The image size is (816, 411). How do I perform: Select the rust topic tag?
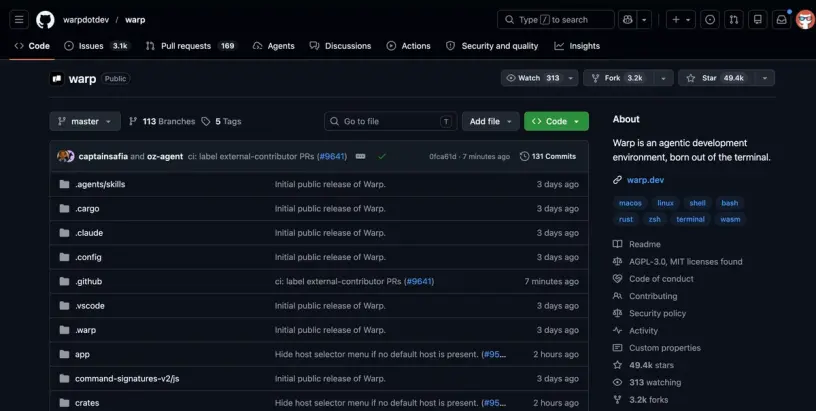coord(626,219)
